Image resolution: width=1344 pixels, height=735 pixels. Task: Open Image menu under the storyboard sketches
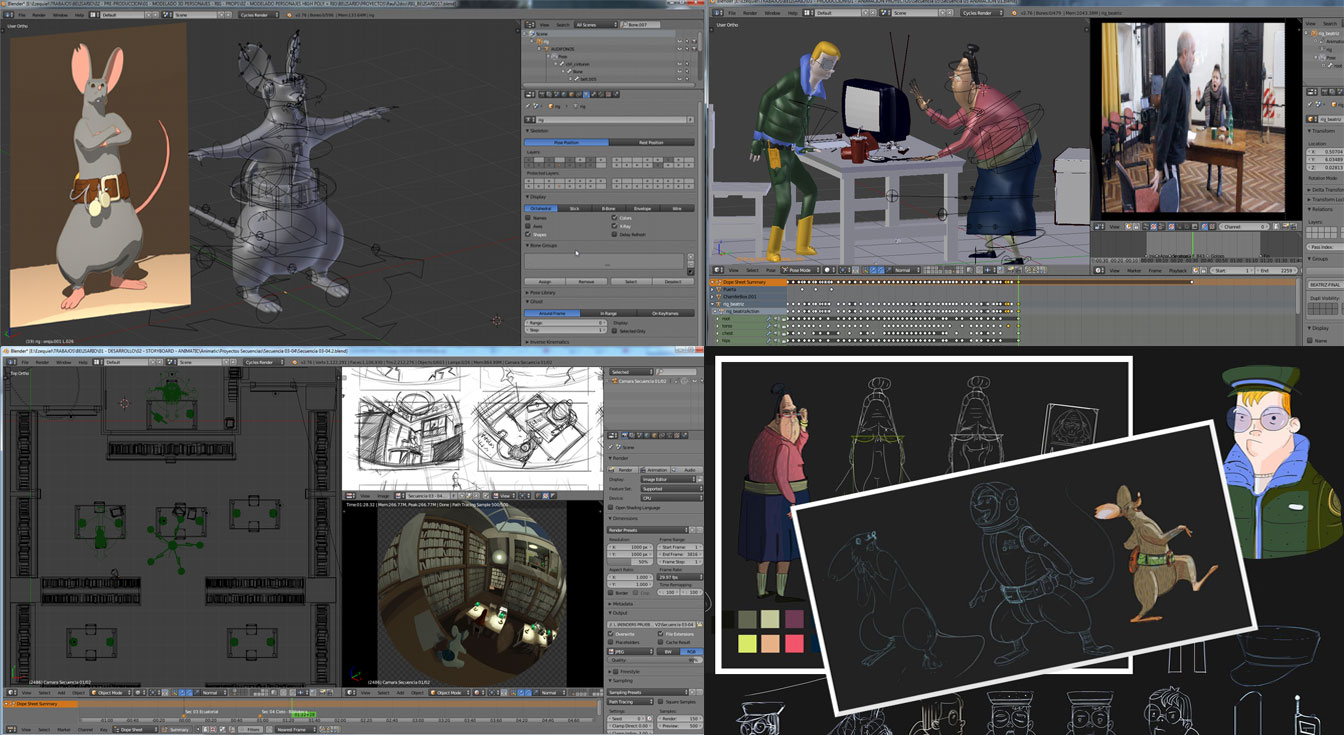click(x=383, y=495)
